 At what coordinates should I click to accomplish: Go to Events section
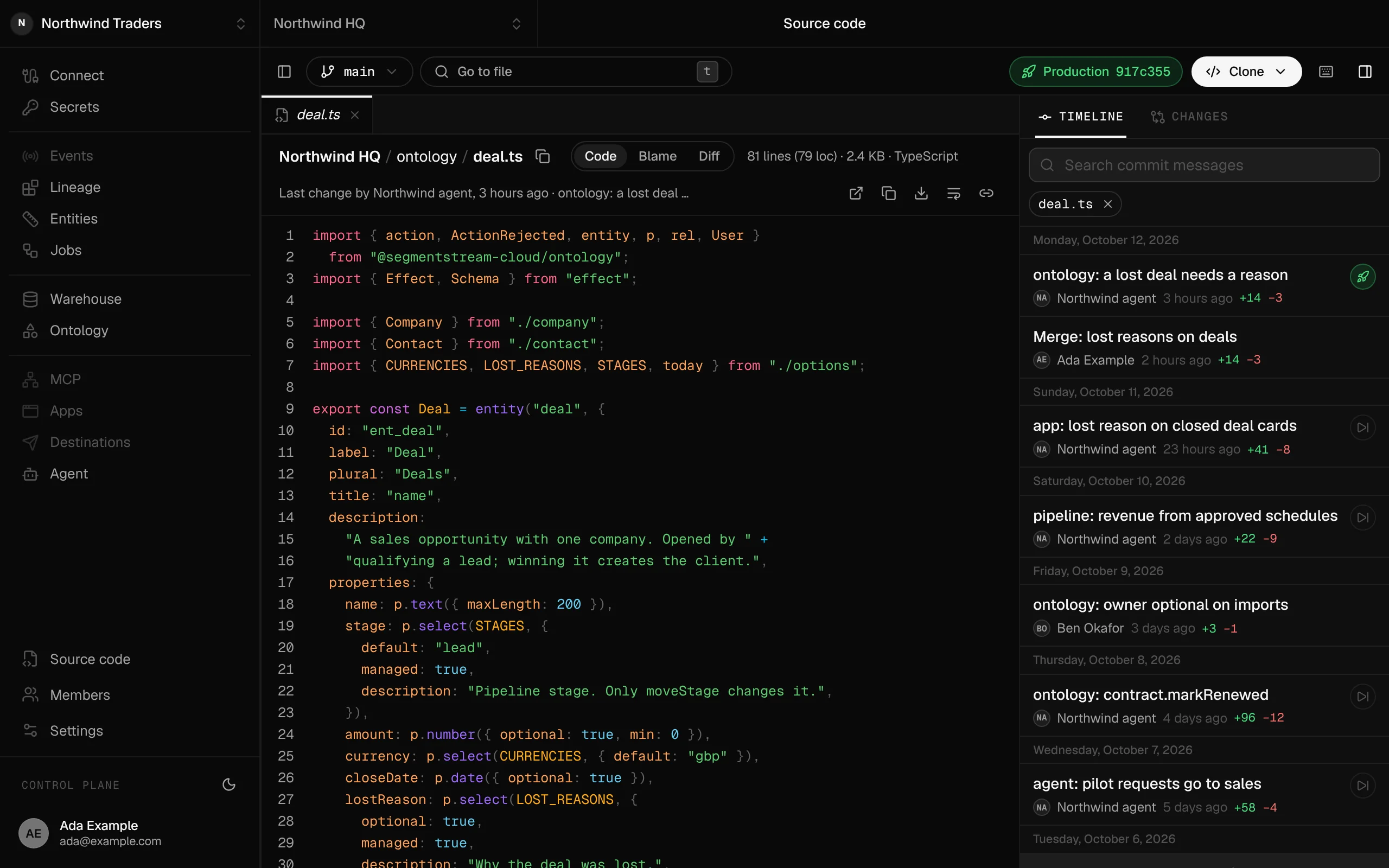(130, 156)
